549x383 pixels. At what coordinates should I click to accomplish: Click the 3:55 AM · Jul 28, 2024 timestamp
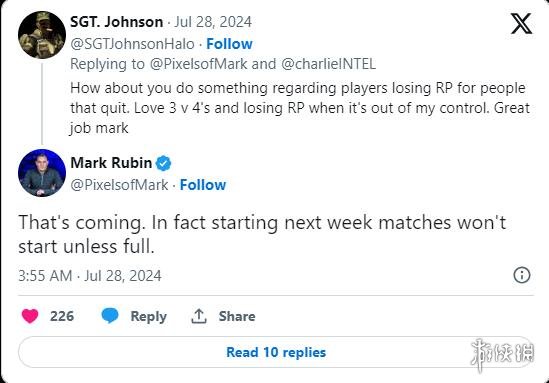click(90, 276)
